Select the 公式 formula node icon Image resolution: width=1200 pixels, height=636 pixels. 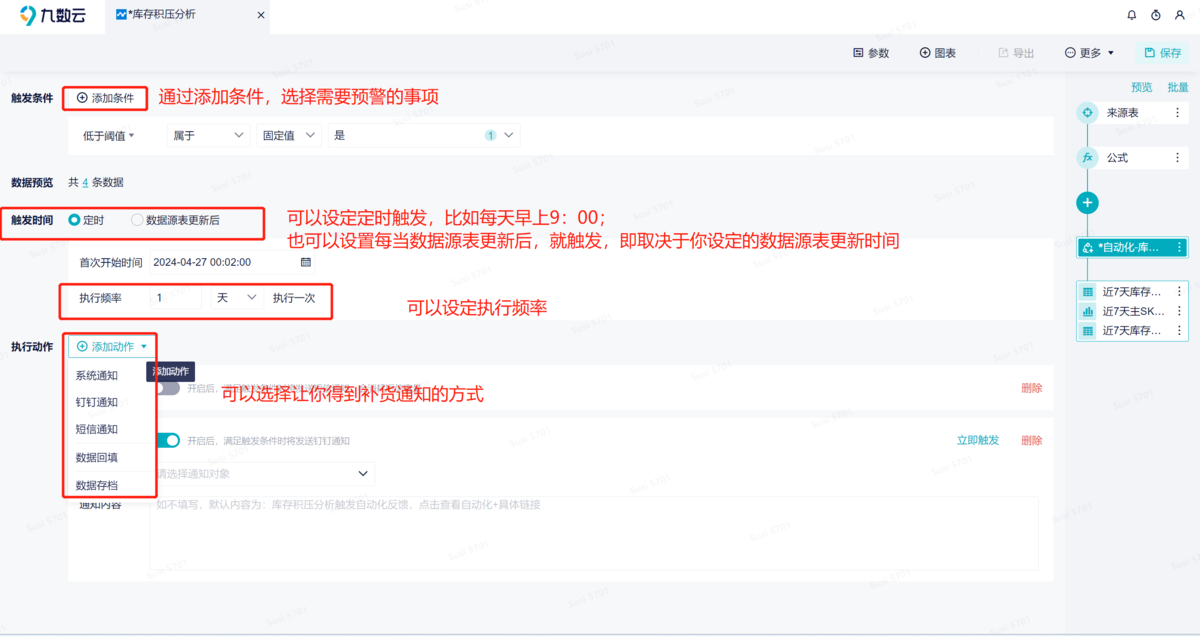pyautogui.click(x=1087, y=157)
